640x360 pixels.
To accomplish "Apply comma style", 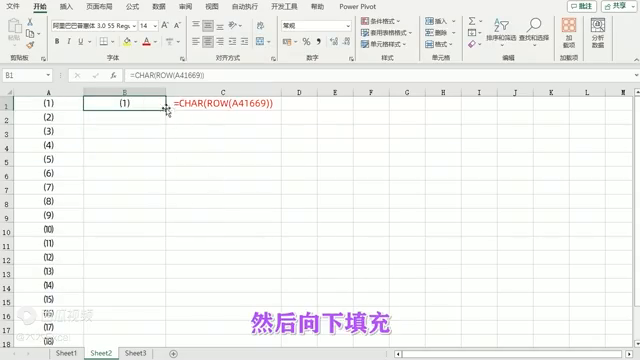I will point(319,42).
